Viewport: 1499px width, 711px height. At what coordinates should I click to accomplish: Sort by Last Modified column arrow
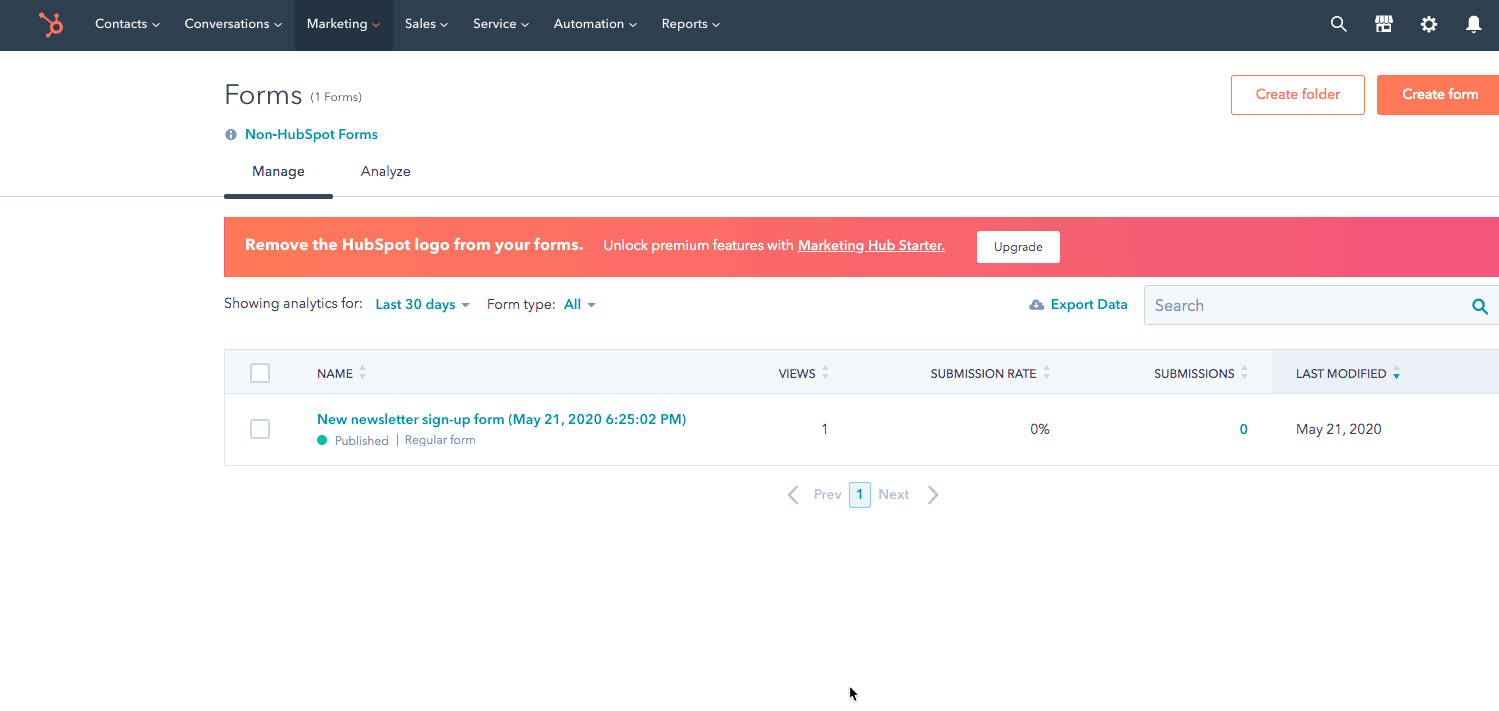tap(1396, 374)
